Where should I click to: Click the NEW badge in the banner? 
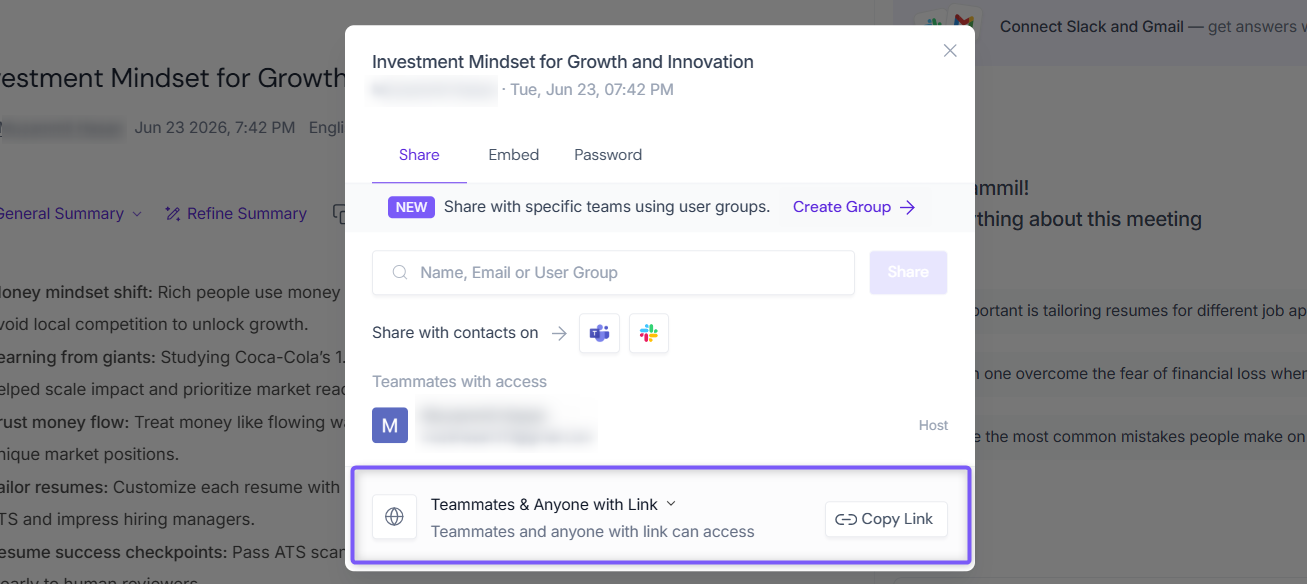click(411, 207)
